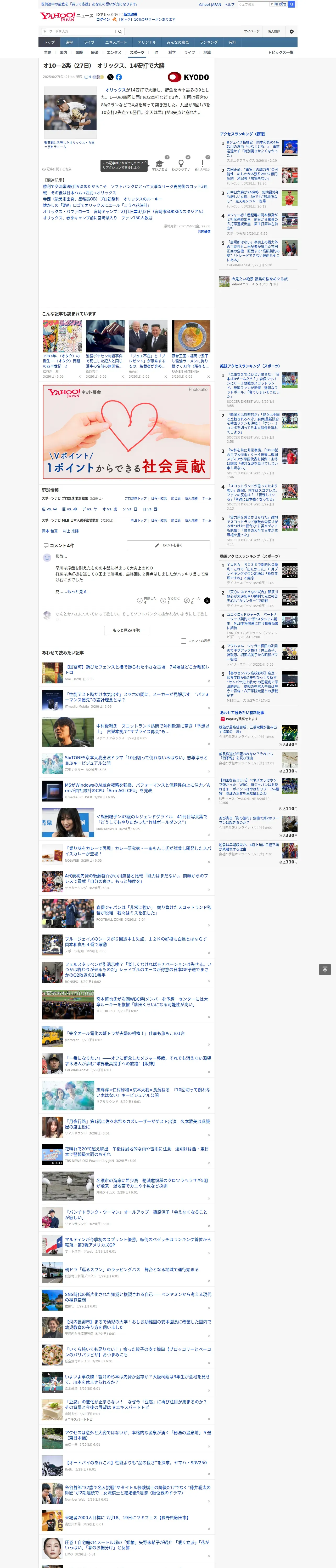Open the article's comment count icon

[x=88, y=77]
